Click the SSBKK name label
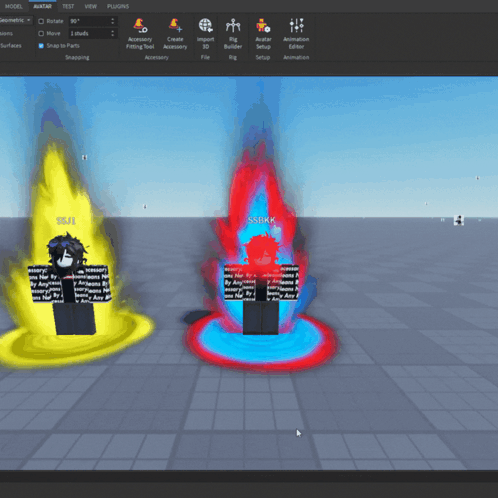498x498 pixels. coord(262,220)
